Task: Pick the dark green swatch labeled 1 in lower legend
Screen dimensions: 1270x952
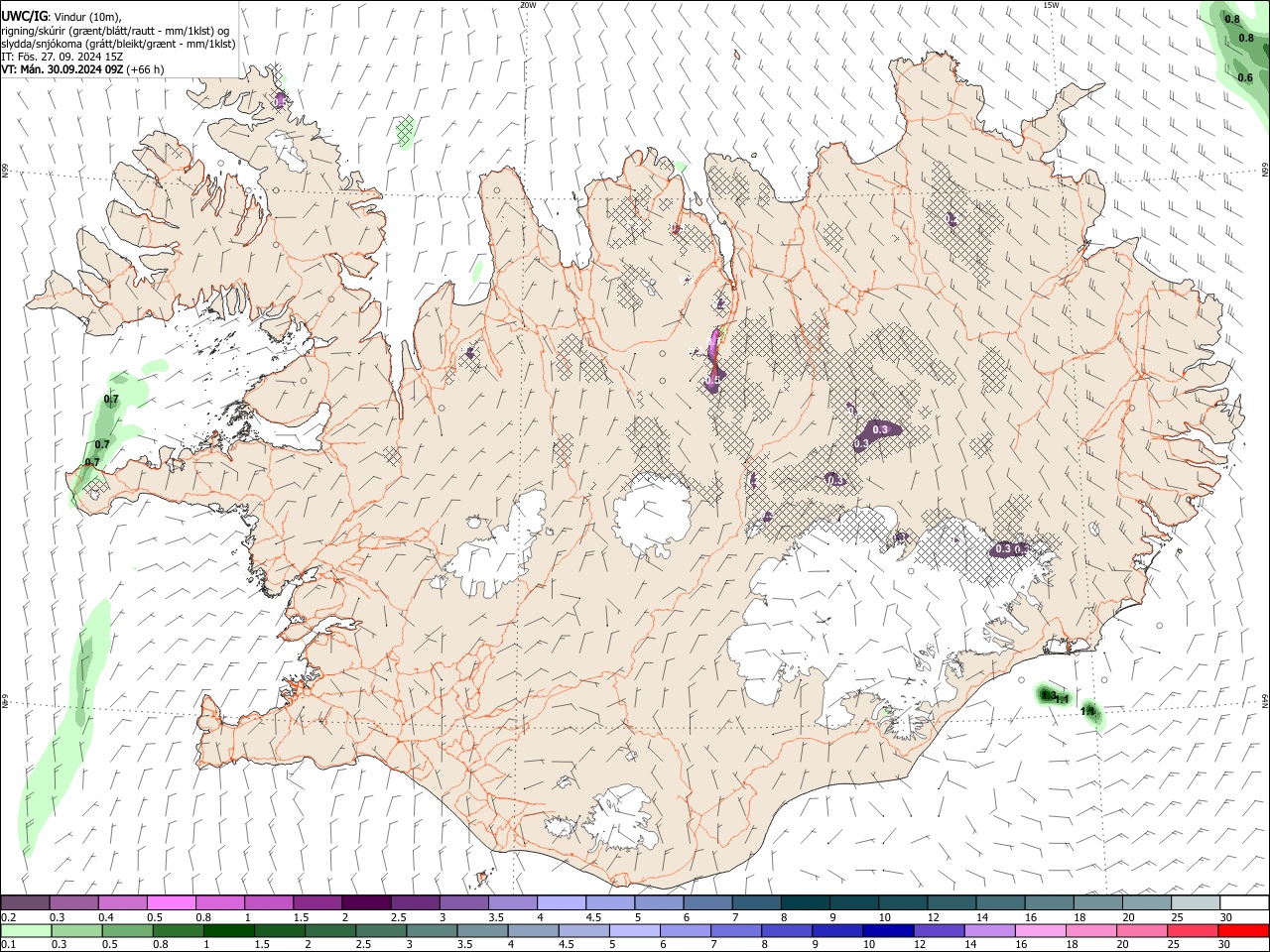Action: click(227, 931)
